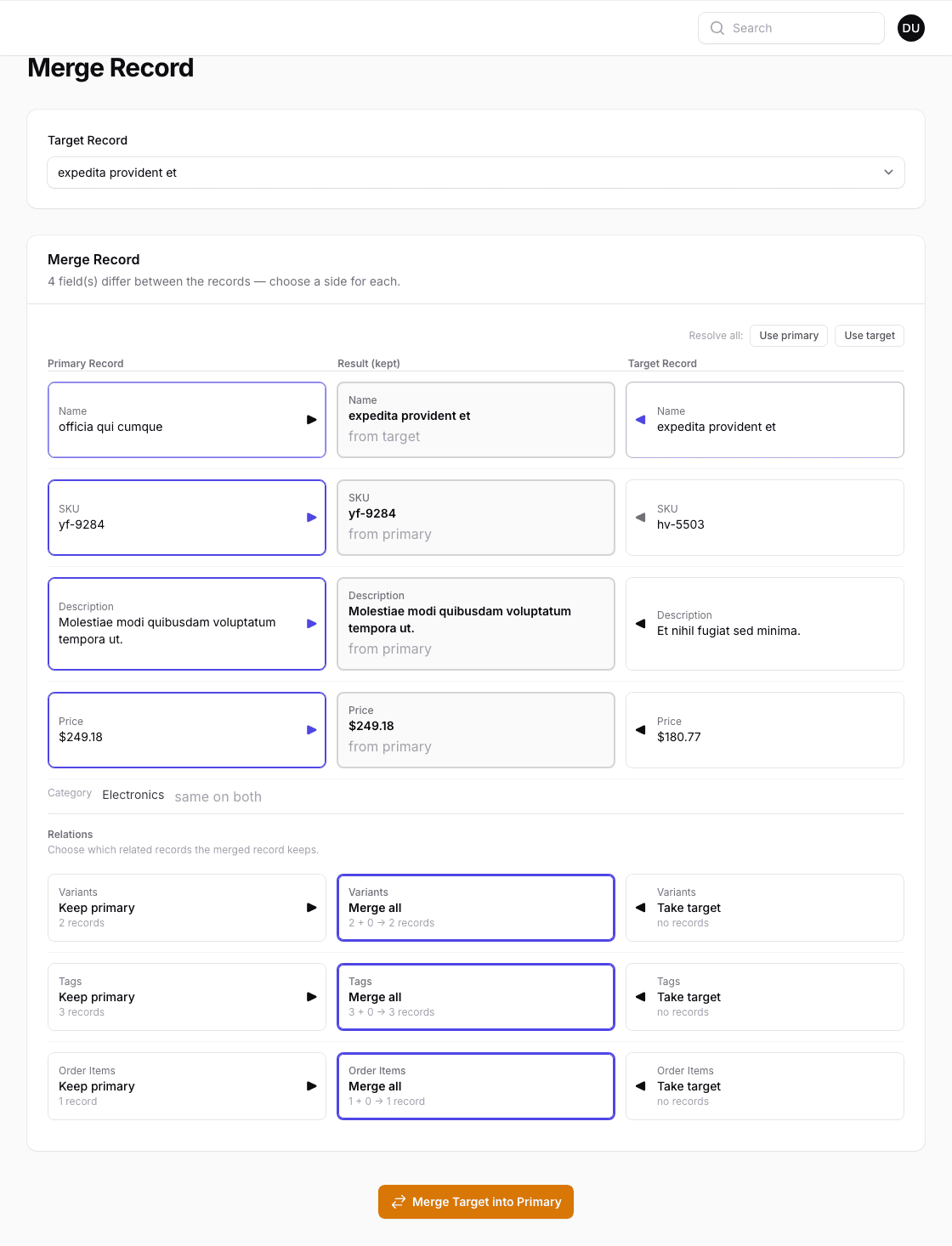Click left arrow on target Name card

pos(640,420)
